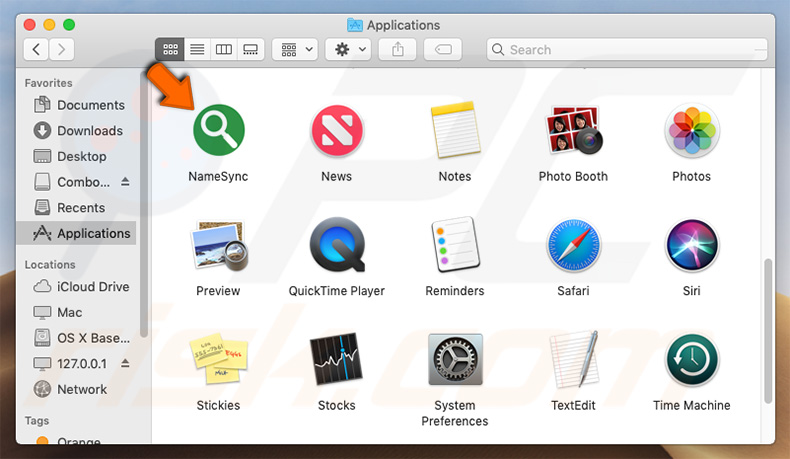This screenshot has height=459, width=790.
Task: Click the sidebar scrollbar
Action: click(144, 204)
